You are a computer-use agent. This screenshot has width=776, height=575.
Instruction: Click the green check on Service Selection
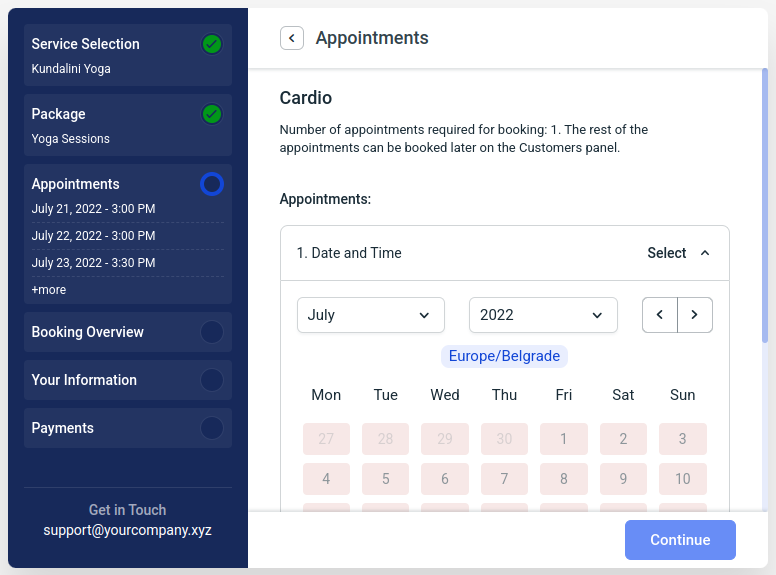[x=212, y=44]
